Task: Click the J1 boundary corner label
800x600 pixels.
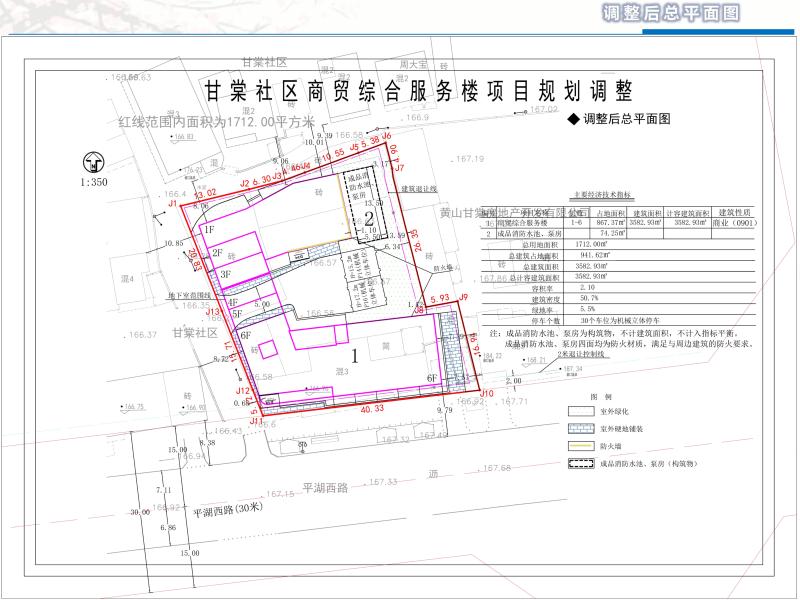Action: click(x=173, y=203)
